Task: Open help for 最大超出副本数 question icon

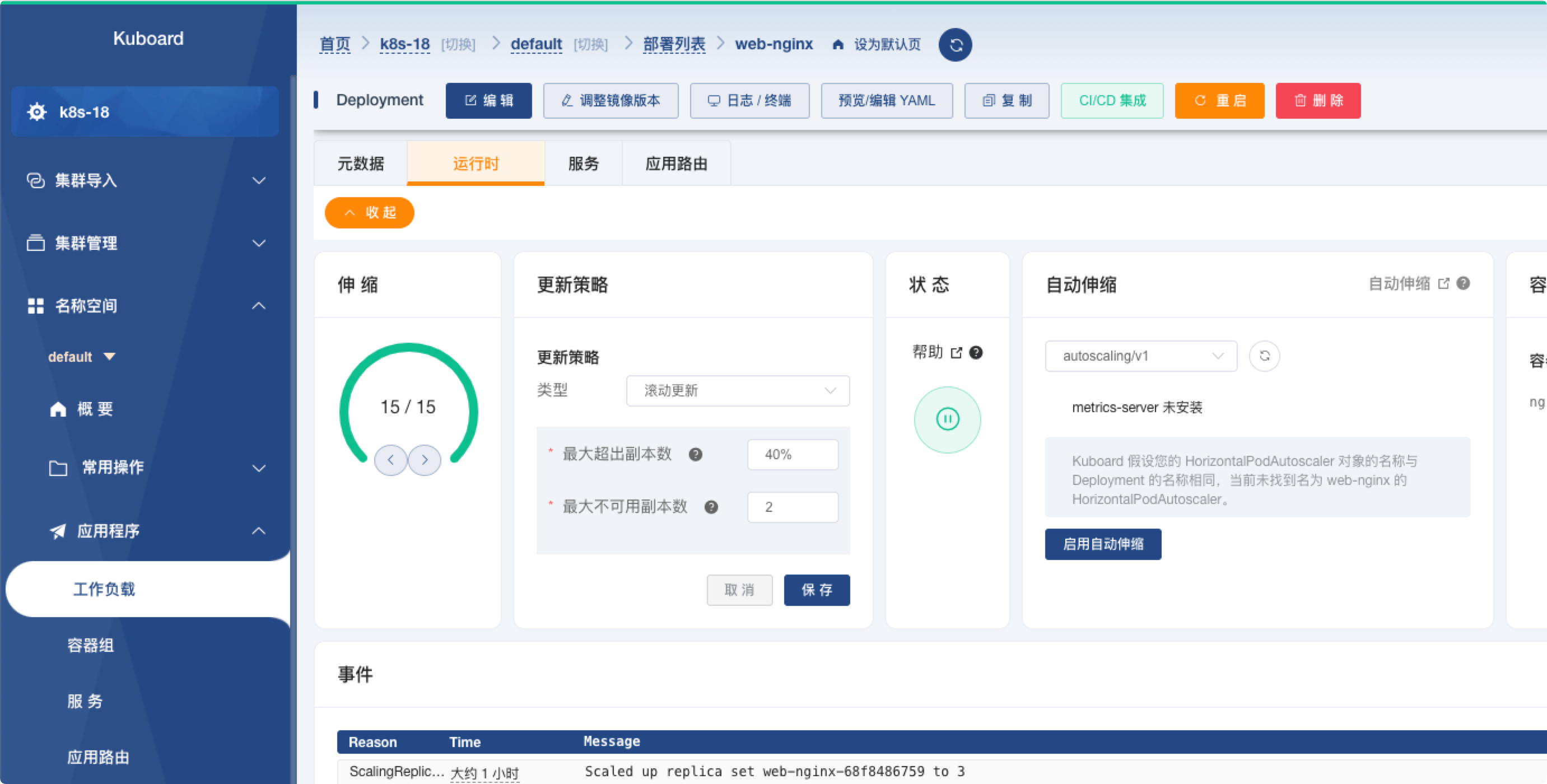Action: pos(696,454)
